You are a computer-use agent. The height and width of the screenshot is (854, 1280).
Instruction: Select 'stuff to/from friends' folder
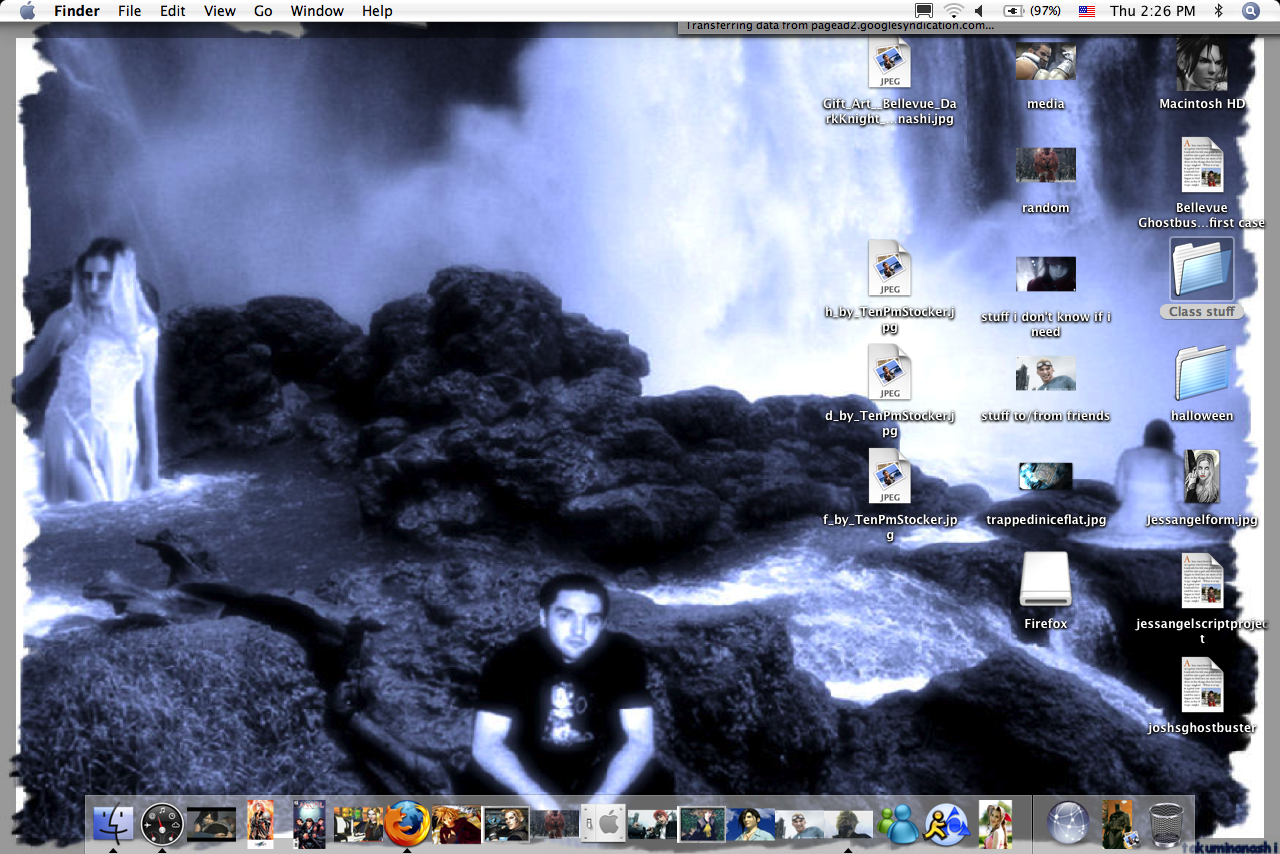[x=1045, y=373]
